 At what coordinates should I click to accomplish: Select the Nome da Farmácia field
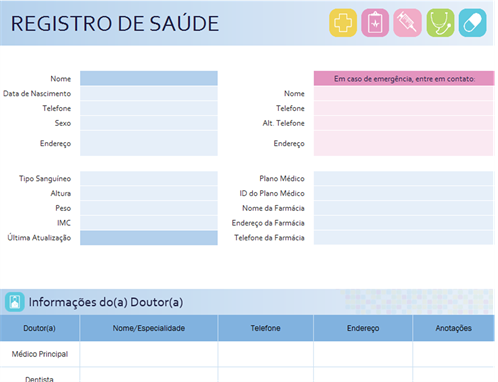(x=403, y=208)
